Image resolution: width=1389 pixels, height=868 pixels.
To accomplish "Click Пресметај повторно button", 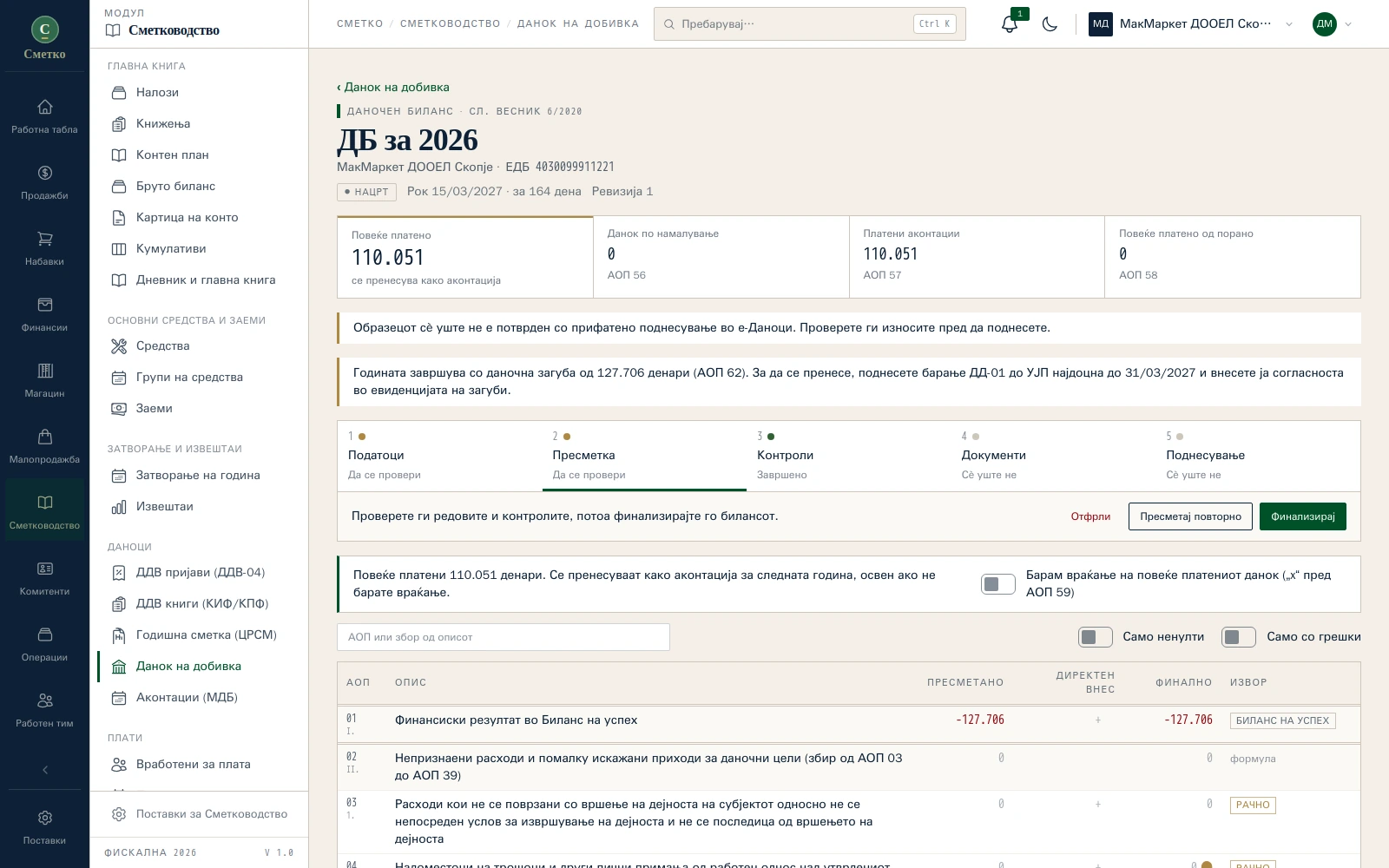I will (x=1190, y=516).
